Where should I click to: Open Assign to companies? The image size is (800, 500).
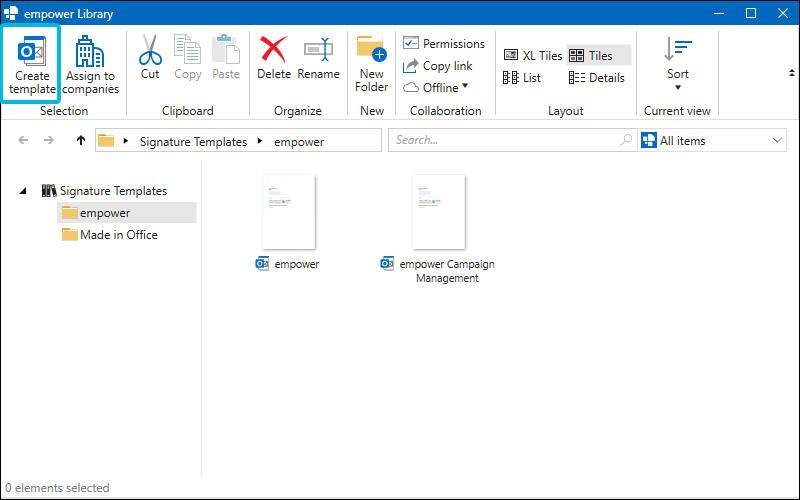click(x=90, y=65)
